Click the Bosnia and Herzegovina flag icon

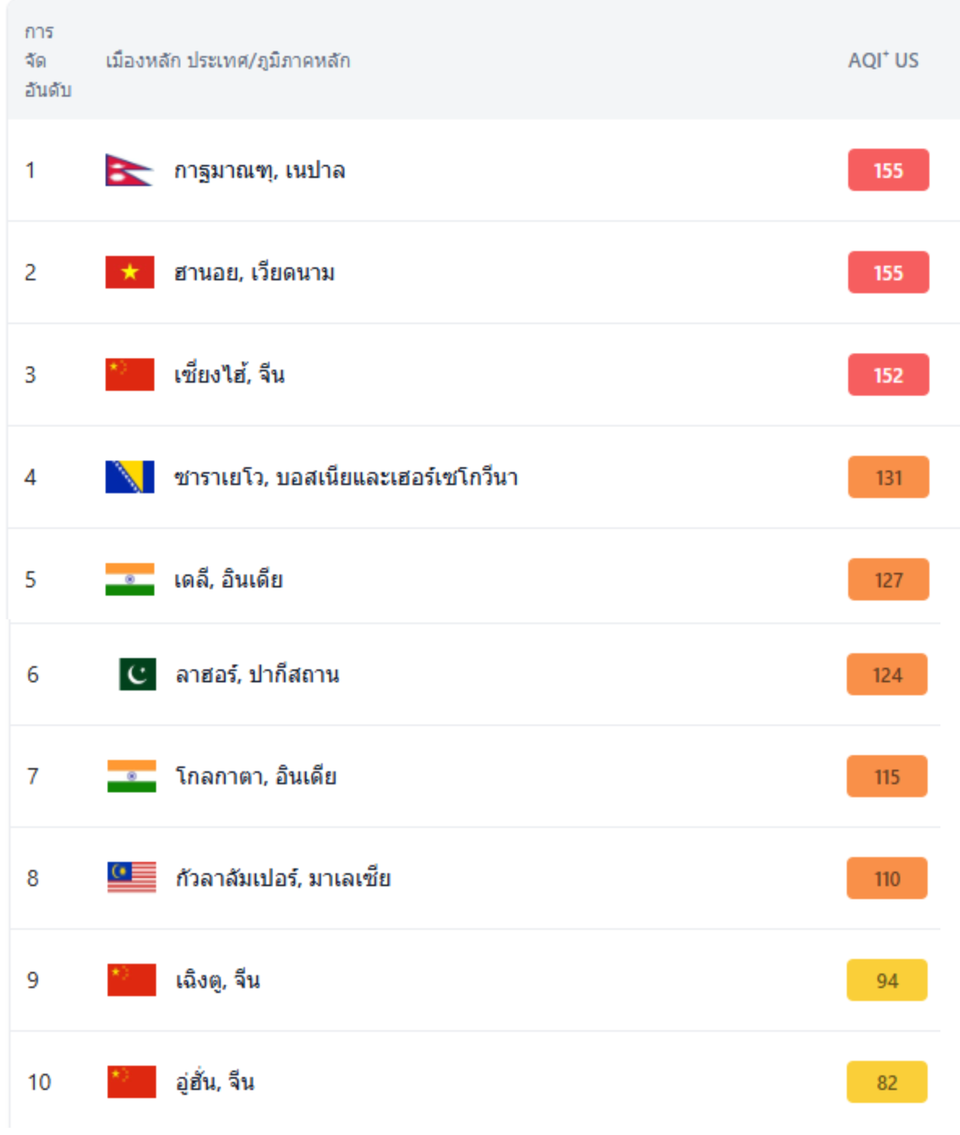point(130,477)
